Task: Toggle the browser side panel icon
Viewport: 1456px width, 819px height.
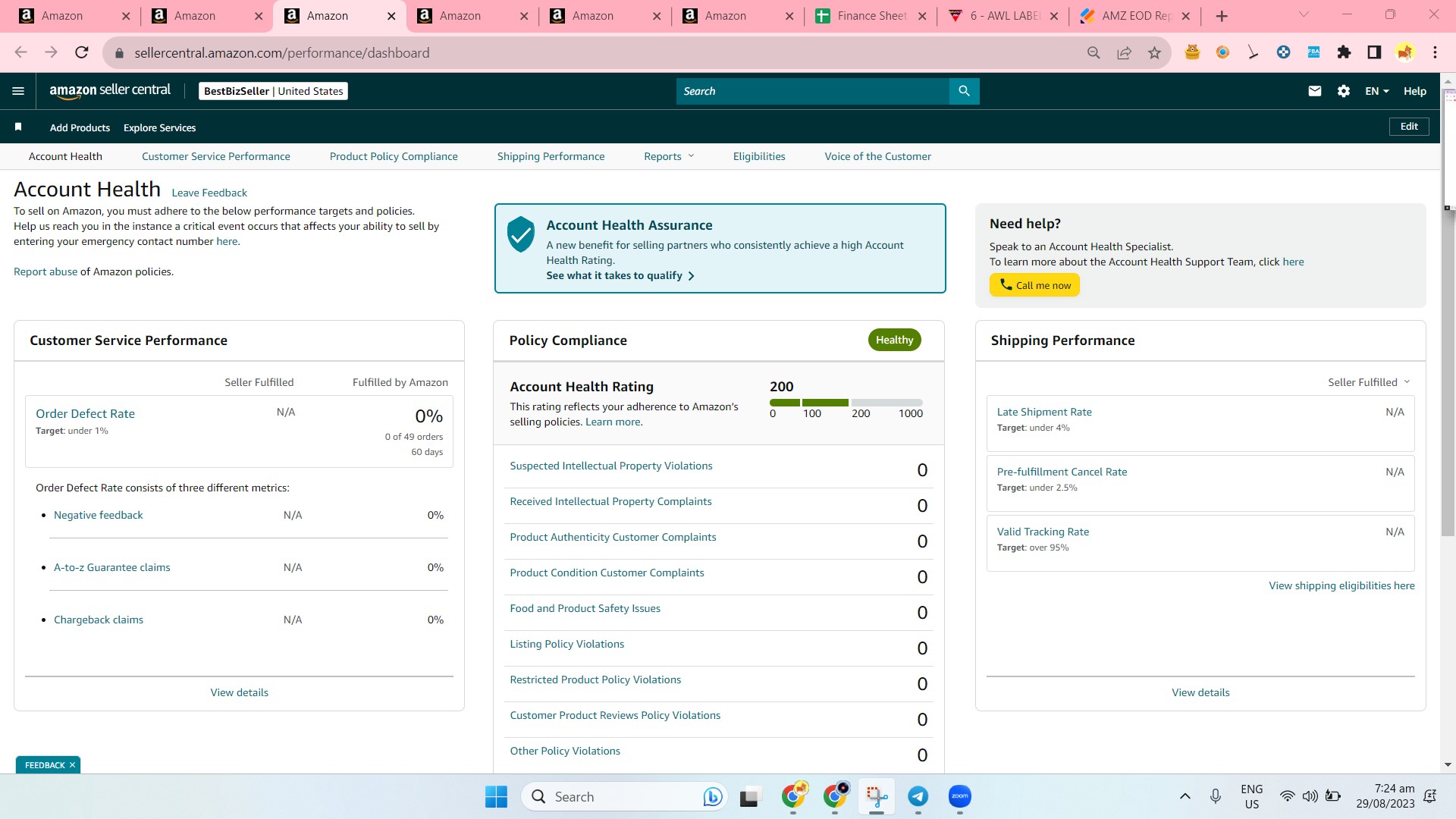Action: tap(1374, 52)
